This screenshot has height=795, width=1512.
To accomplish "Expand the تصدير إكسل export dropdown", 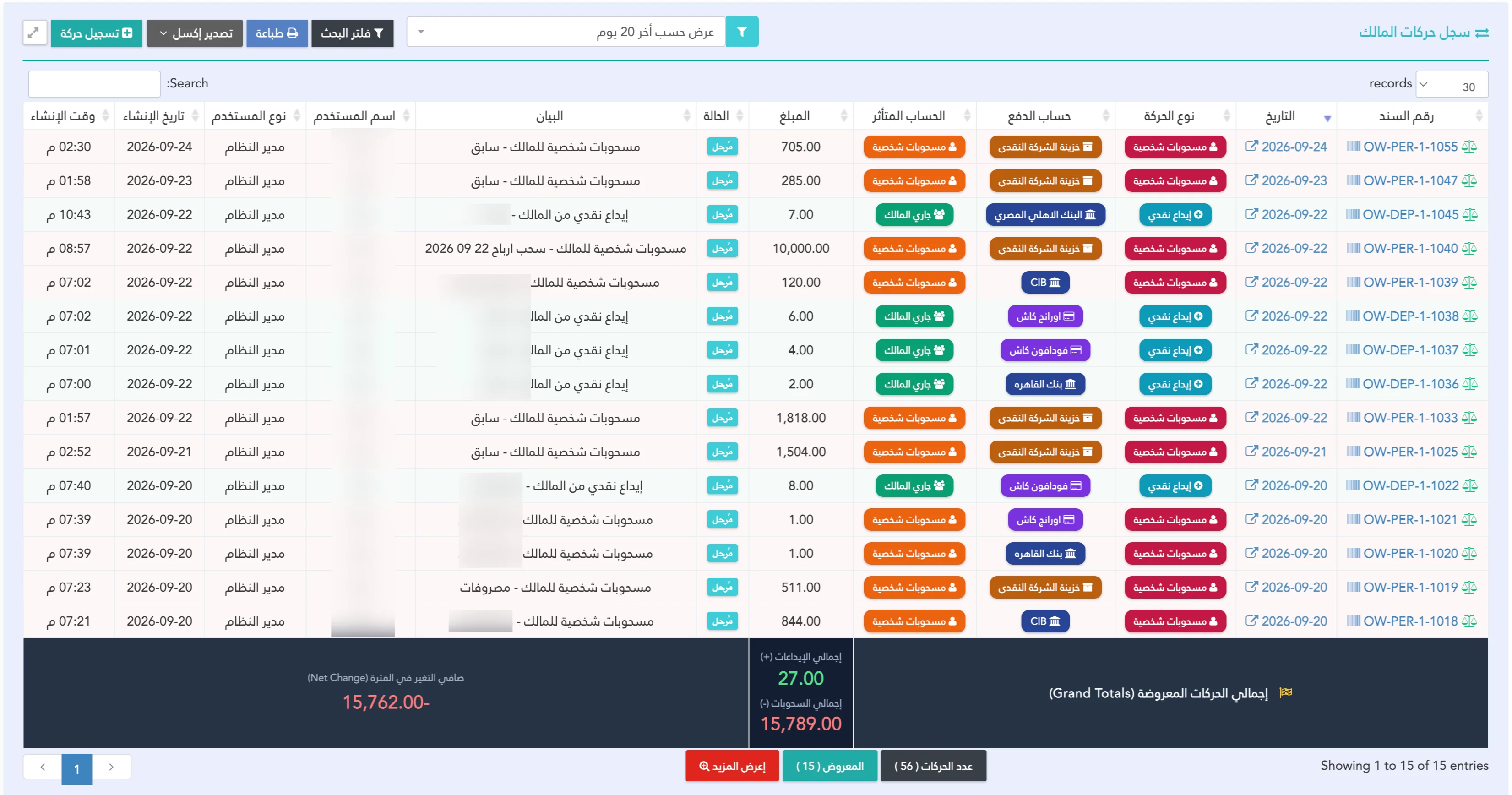I will pos(195,33).
